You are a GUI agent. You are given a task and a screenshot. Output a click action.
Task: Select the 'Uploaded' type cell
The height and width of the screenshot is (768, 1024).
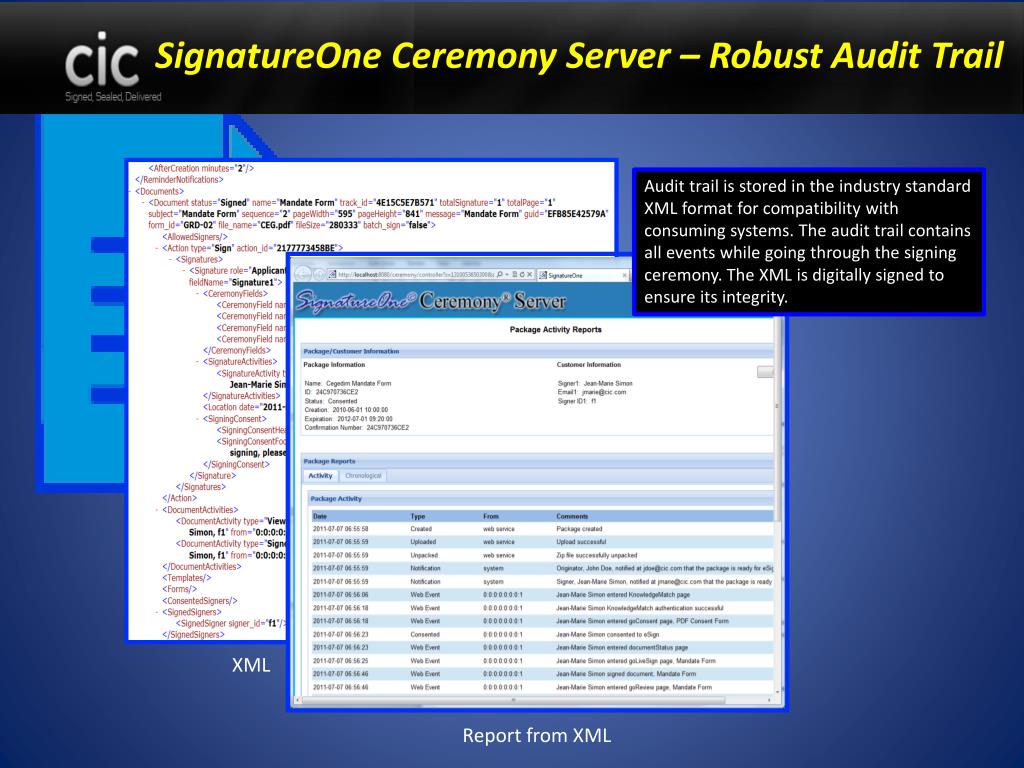click(x=423, y=542)
